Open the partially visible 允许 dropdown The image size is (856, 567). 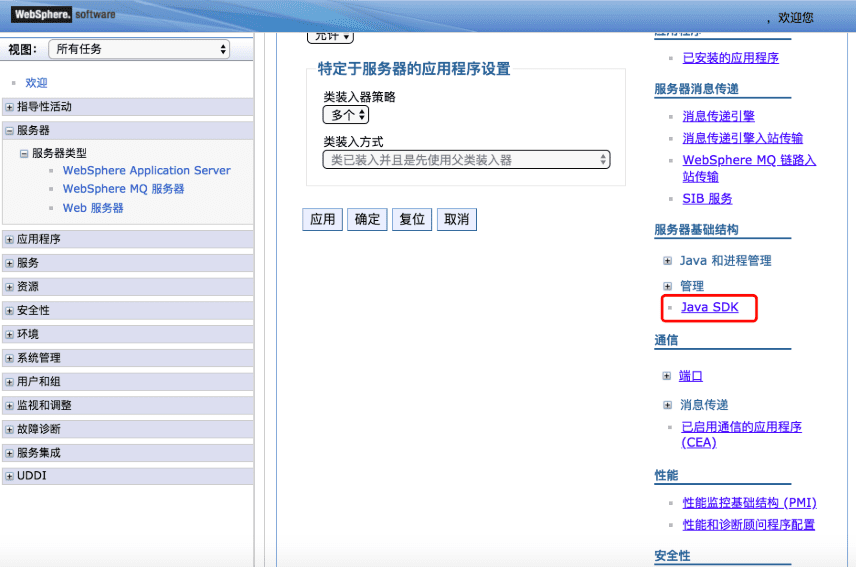pos(330,37)
